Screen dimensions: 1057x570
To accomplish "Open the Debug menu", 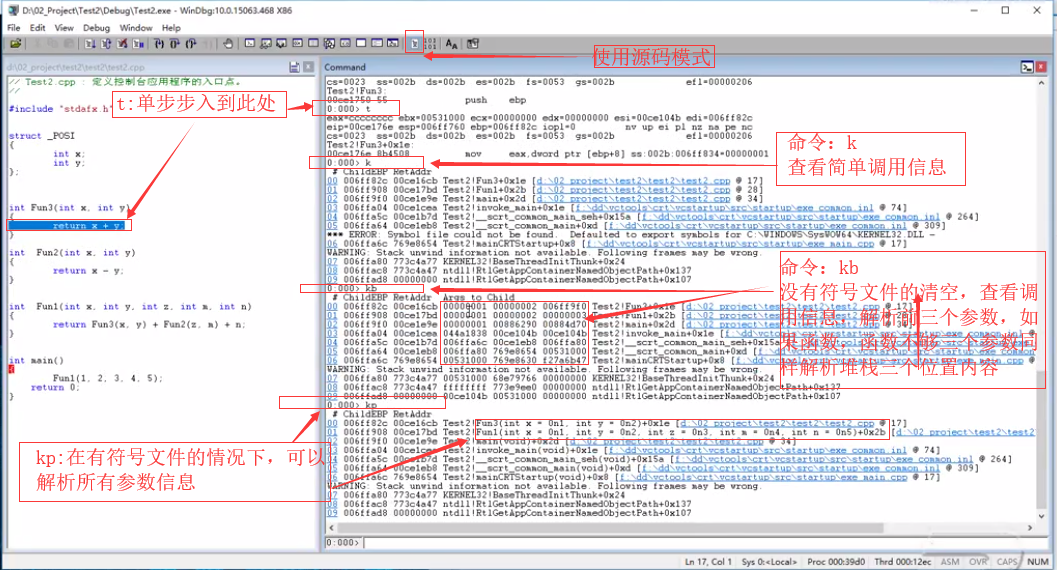I will [96, 28].
